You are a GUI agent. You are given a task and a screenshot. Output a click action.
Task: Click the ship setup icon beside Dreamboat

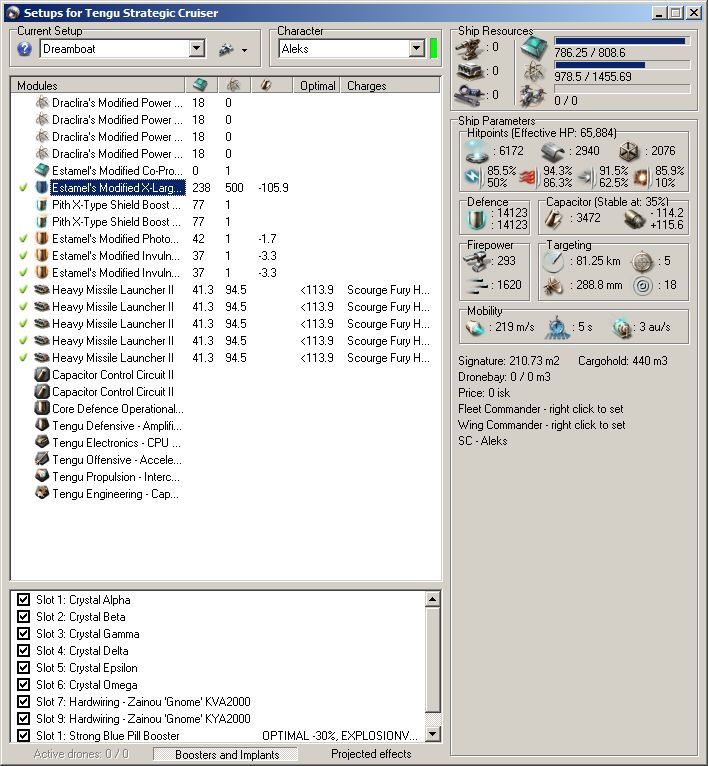coord(226,49)
